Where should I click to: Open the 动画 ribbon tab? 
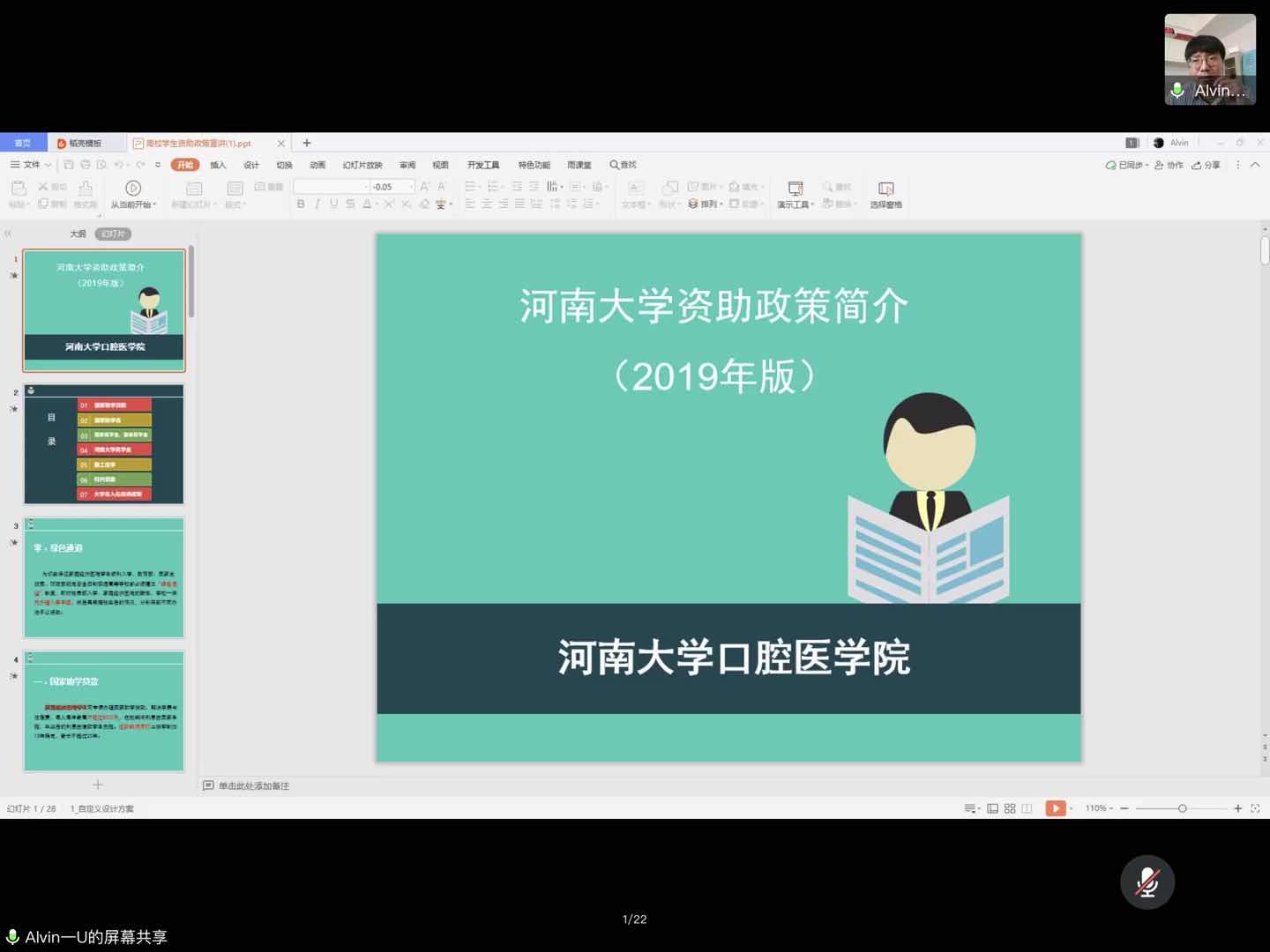click(317, 165)
